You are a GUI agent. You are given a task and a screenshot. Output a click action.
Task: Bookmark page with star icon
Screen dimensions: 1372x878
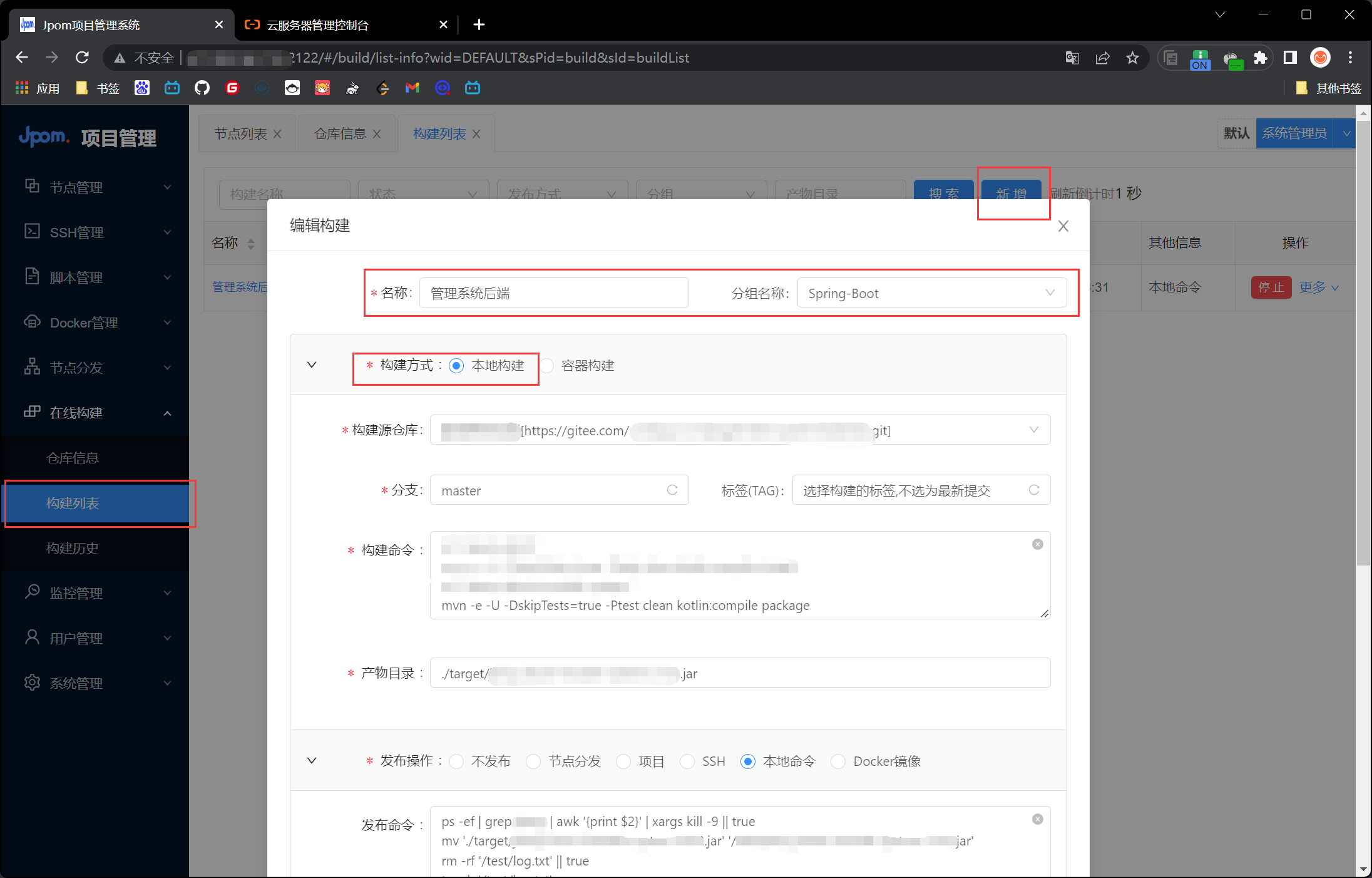tap(1132, 58)
